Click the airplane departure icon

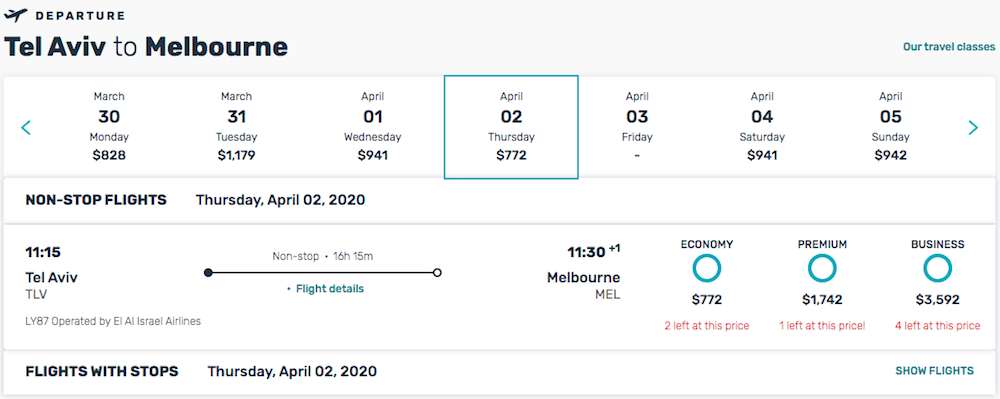pos(16,15)
